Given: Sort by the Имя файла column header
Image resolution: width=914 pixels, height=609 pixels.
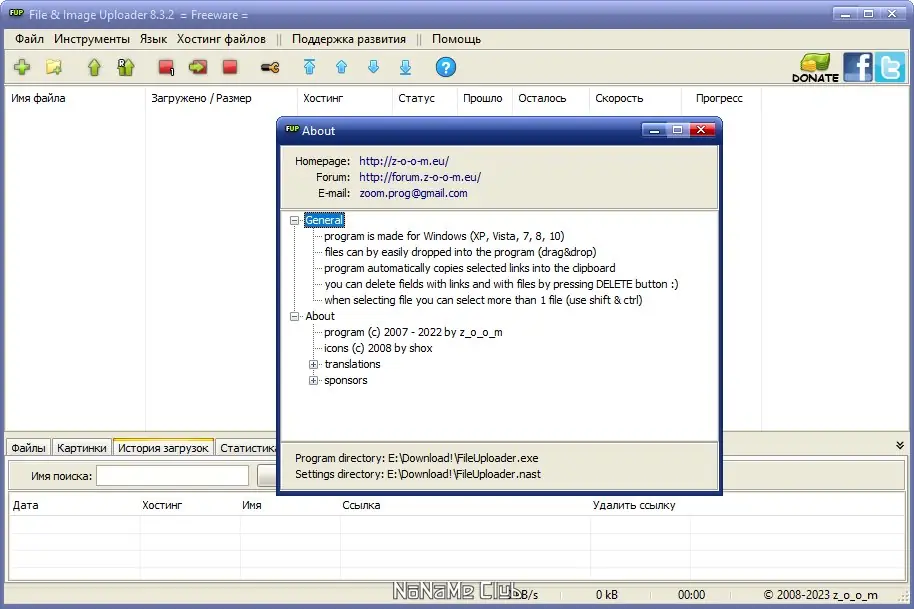Looking at the screenshot, I should (x=75, y=98).
